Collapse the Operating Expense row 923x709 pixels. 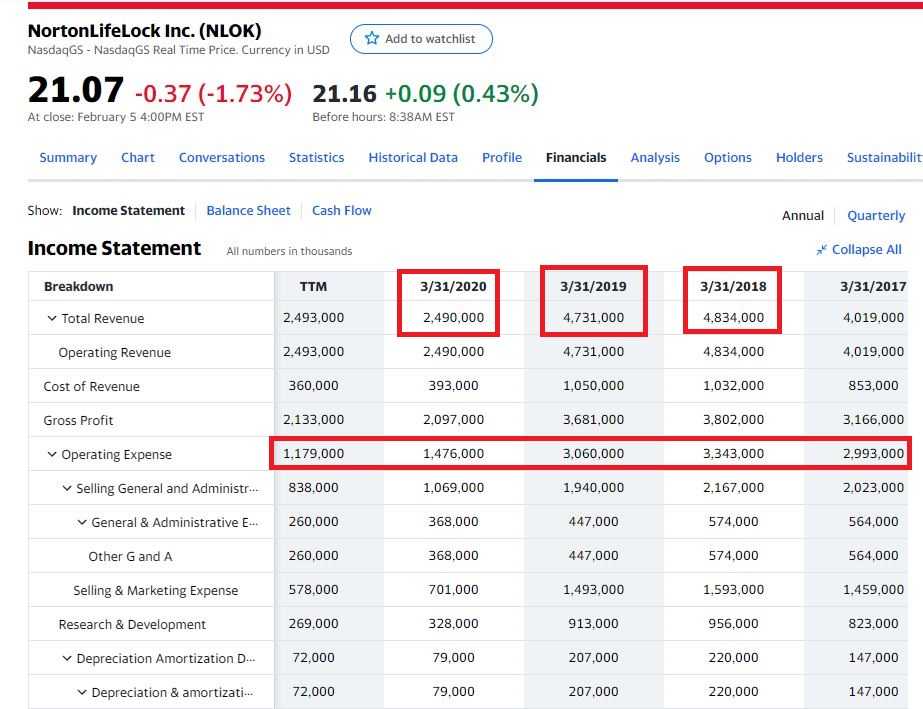(52, 455)
